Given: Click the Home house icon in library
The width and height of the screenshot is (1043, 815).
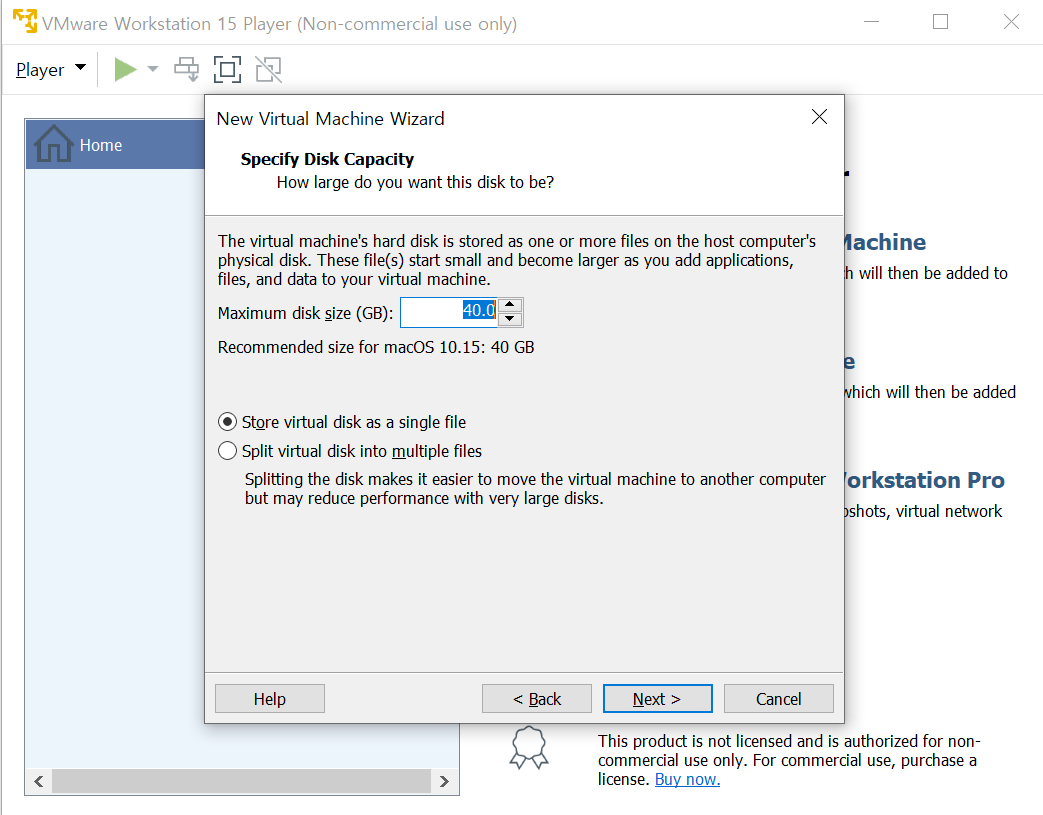Looking at the screenshot, I should pyautogui.click(x=52, y=145).
